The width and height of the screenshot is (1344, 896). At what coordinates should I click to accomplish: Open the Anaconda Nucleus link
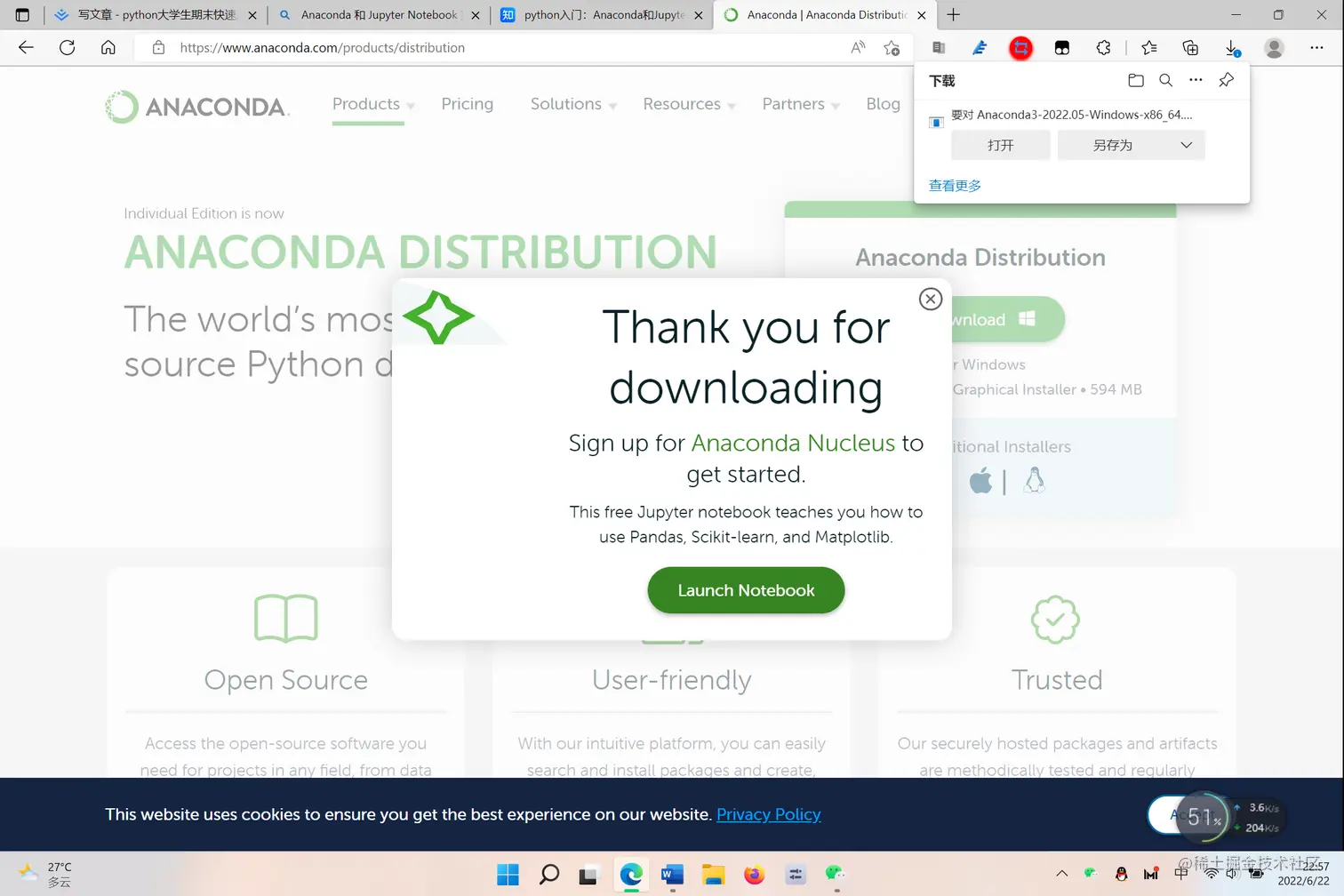793,443
